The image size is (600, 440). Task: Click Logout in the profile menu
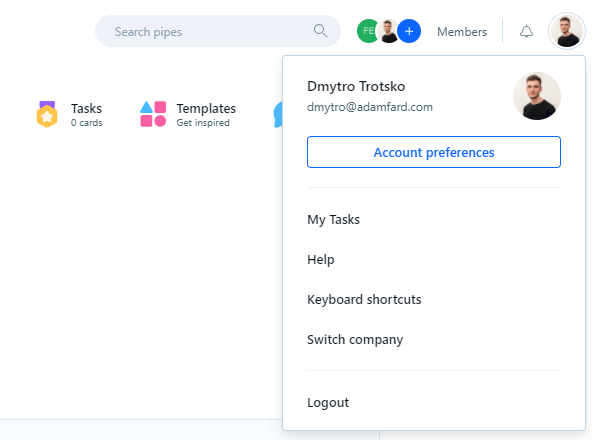[328, 402]
